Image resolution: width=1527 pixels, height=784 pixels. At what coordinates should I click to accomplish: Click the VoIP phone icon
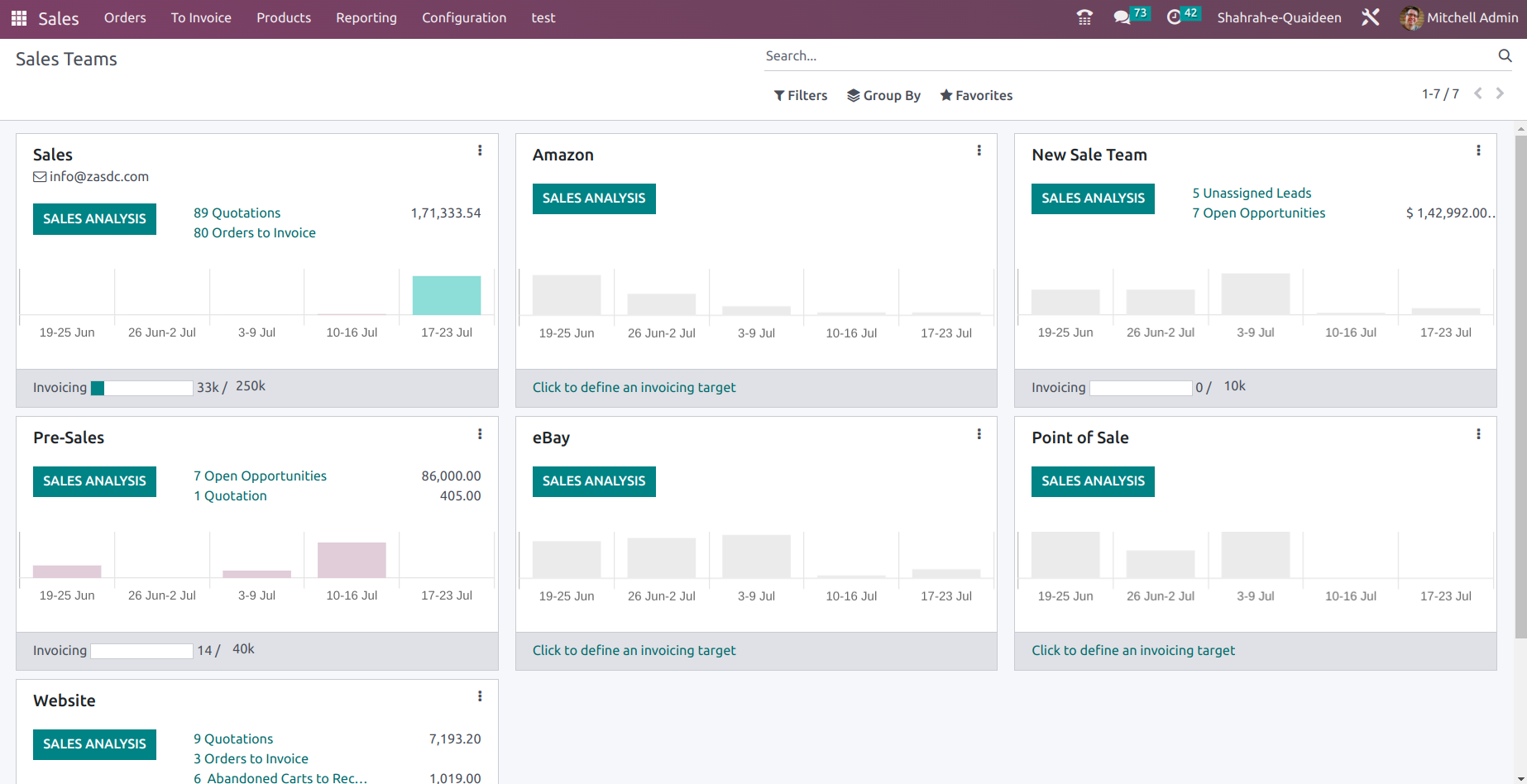point(1084,17)
